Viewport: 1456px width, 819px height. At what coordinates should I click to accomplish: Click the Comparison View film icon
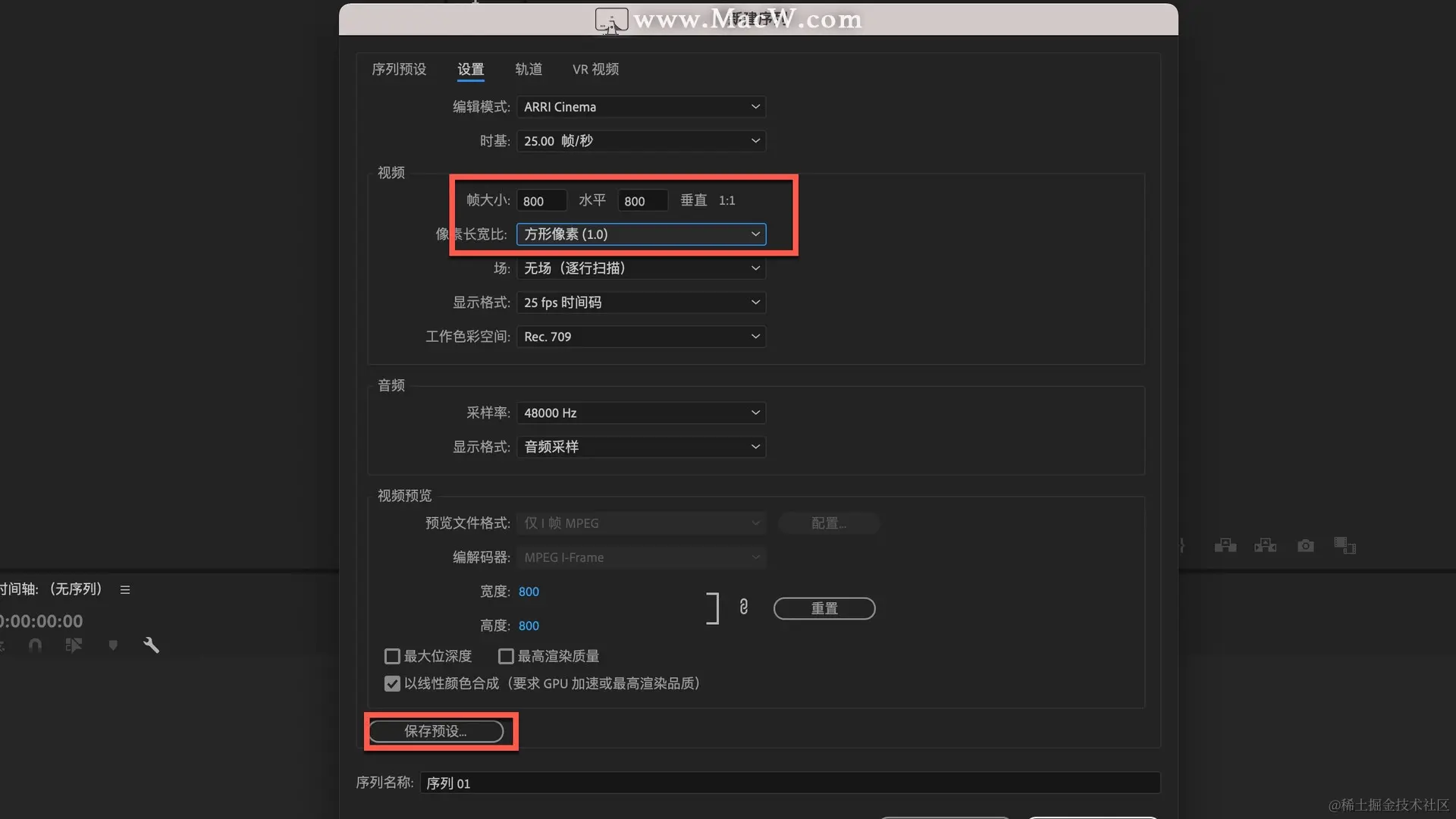point(1345,546)
